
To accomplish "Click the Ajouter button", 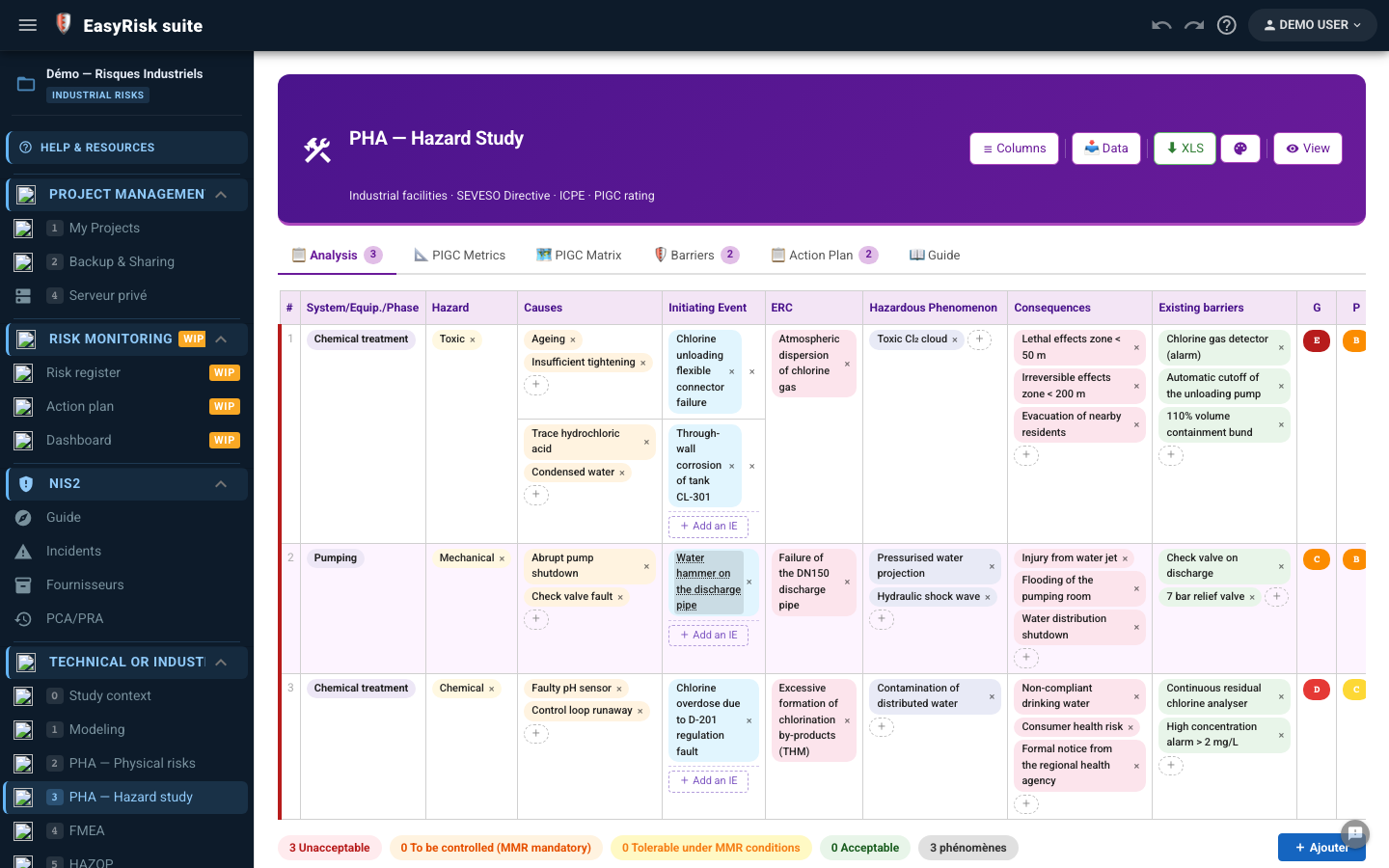I will (x=1321, y=848).
